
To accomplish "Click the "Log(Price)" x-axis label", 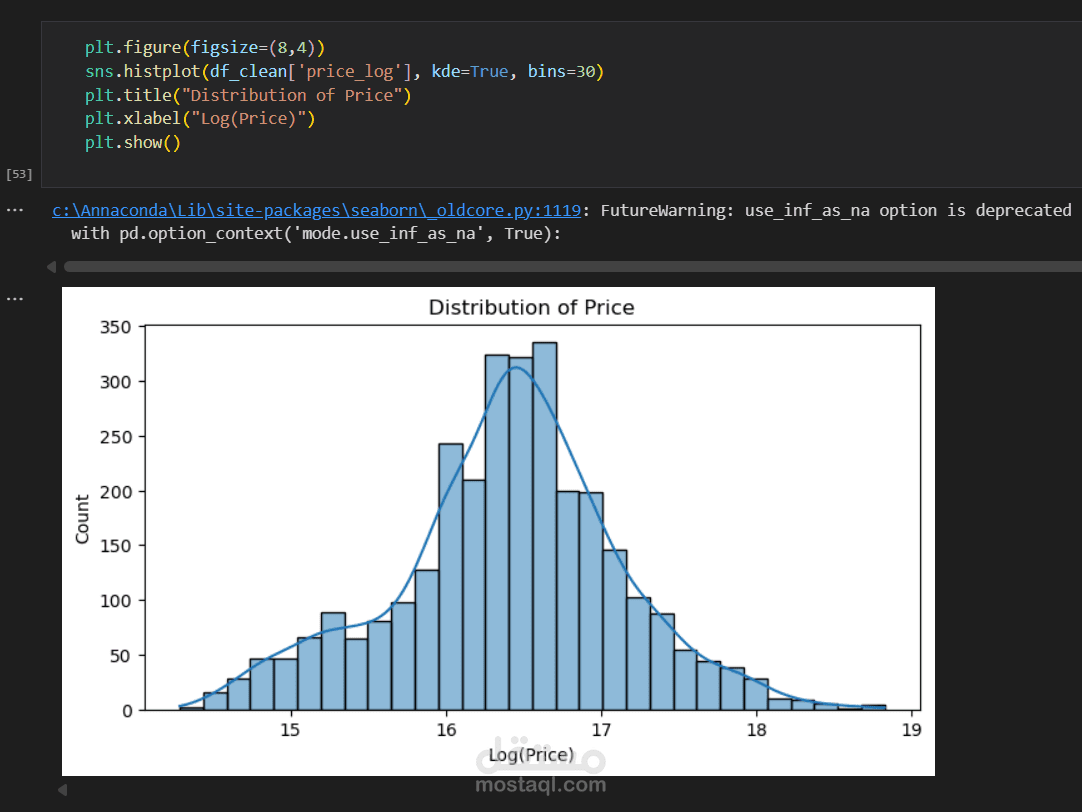I will click(x=531, y=755).
